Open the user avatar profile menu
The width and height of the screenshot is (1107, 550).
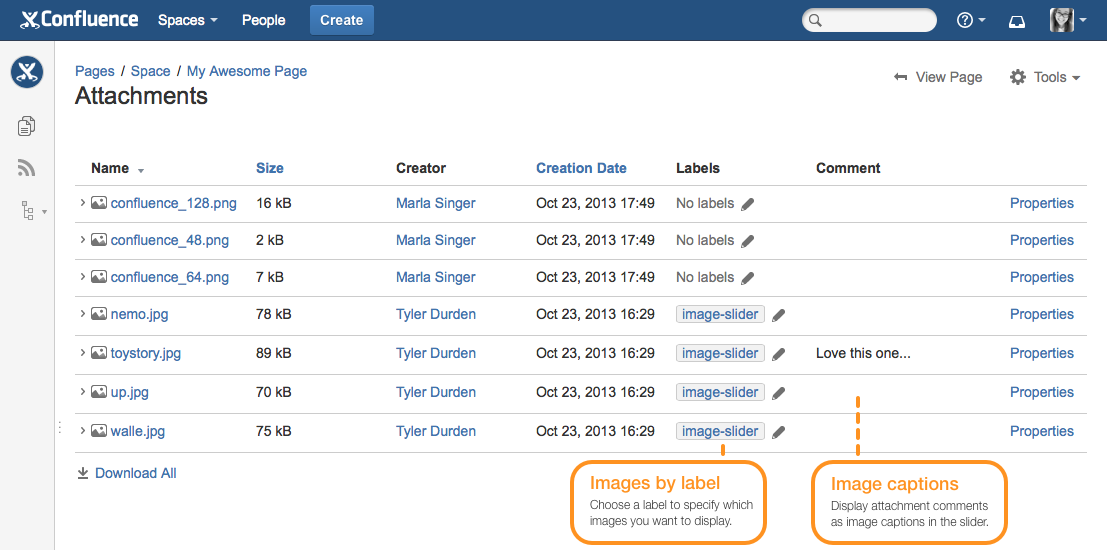tap(1067, 20)
